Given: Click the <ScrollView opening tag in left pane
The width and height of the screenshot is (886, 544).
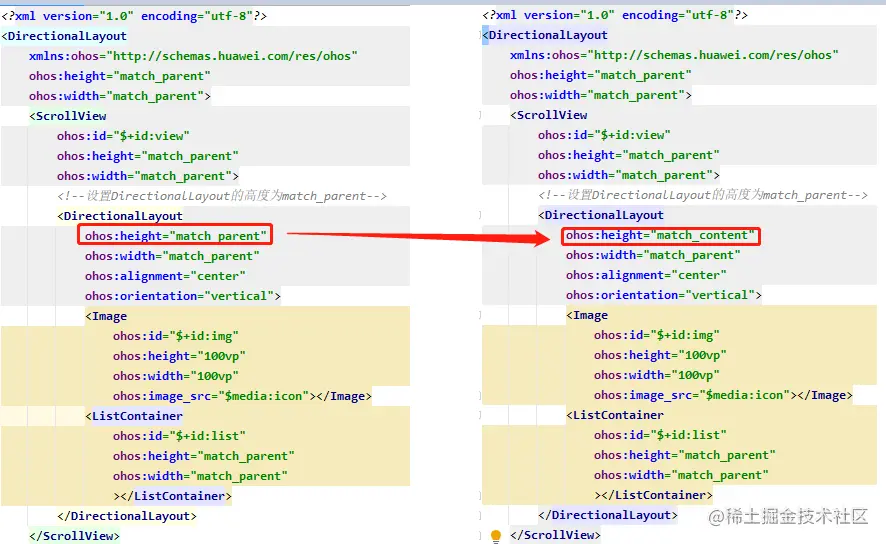Looking at the screenshot, I should 68,116.
